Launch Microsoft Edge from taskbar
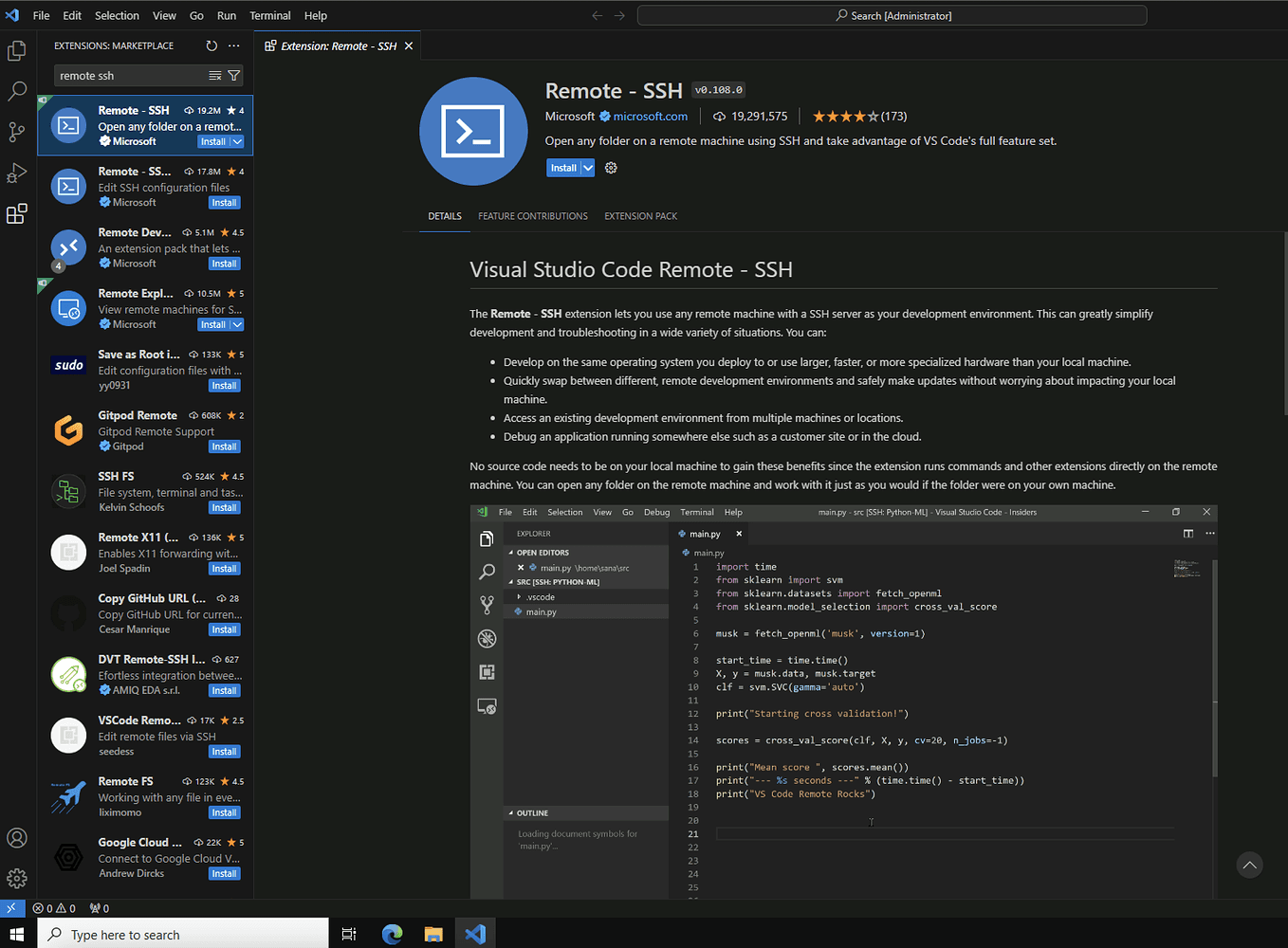1288x948 pixels. click(392, 934)
